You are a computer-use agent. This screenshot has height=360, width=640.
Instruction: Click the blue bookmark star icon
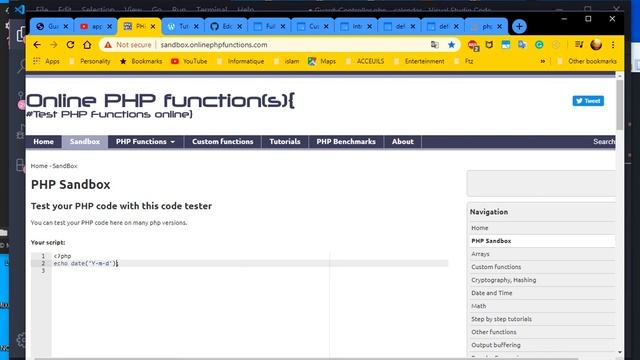click(x=451, y=45)
